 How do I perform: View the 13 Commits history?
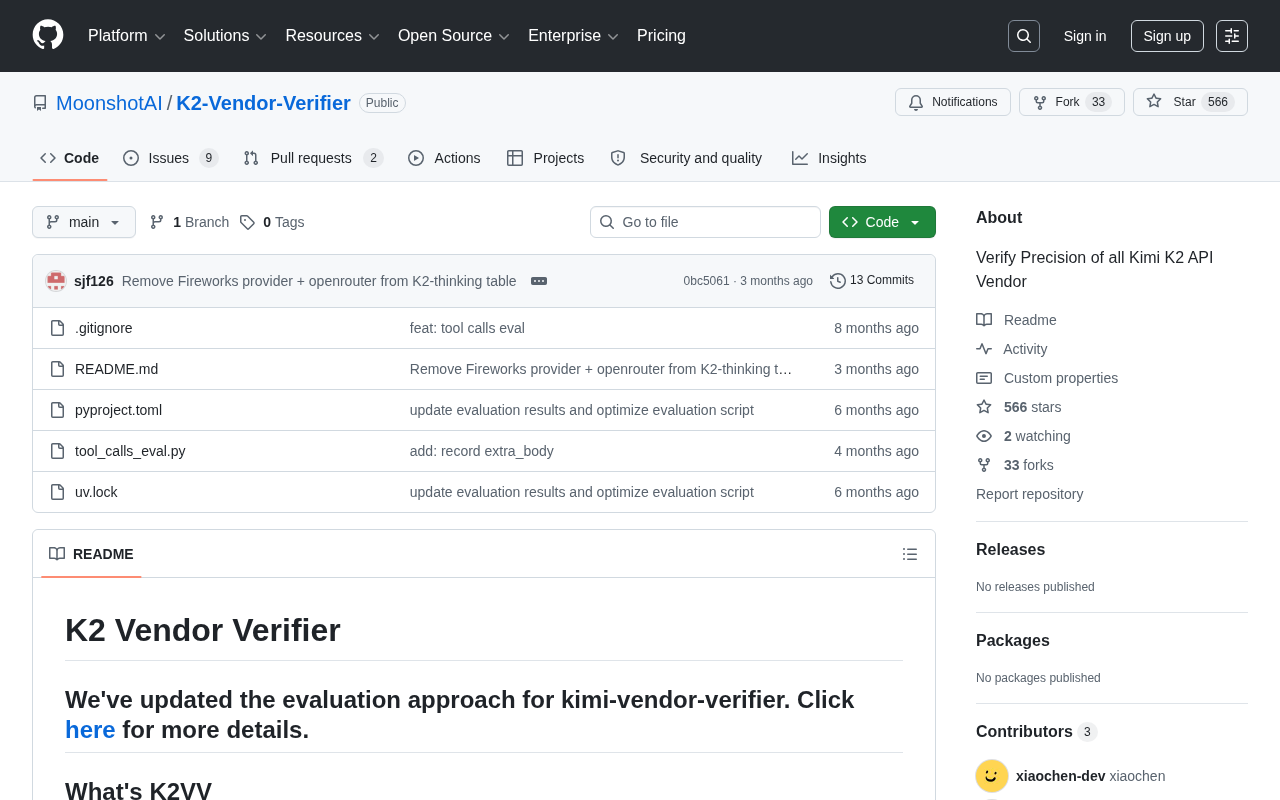872,280
